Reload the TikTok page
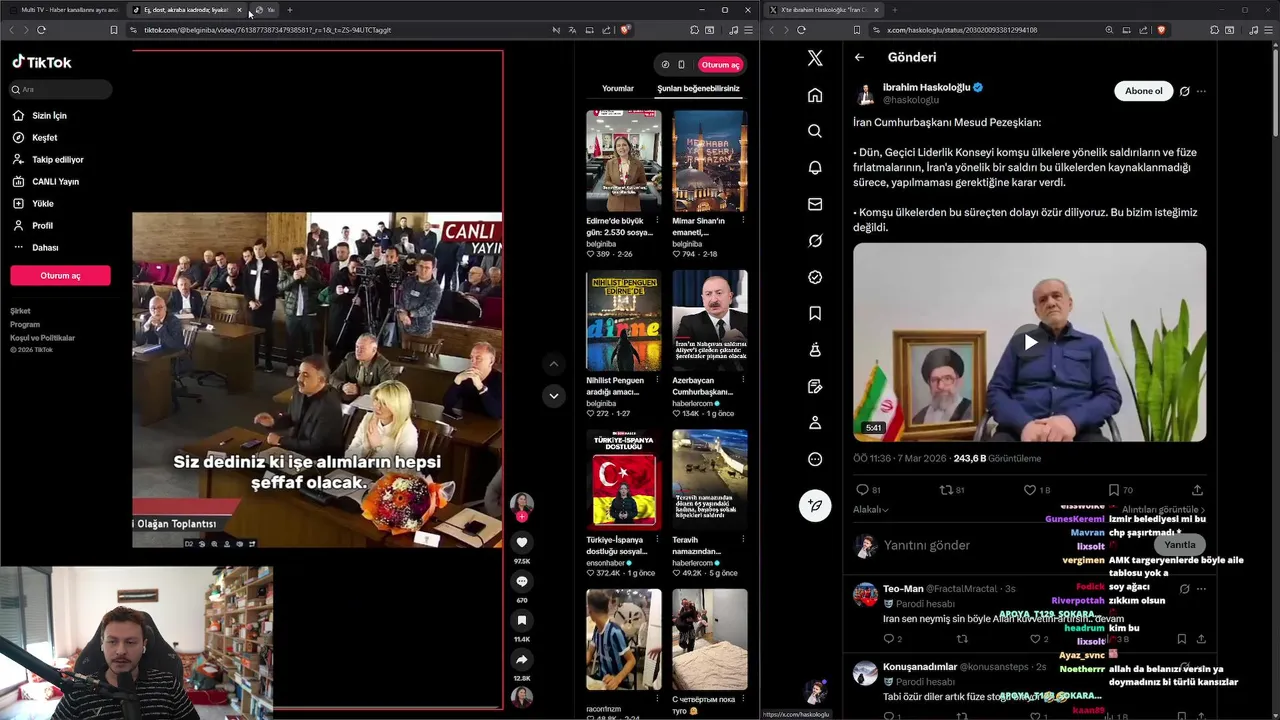 [41, 30]
